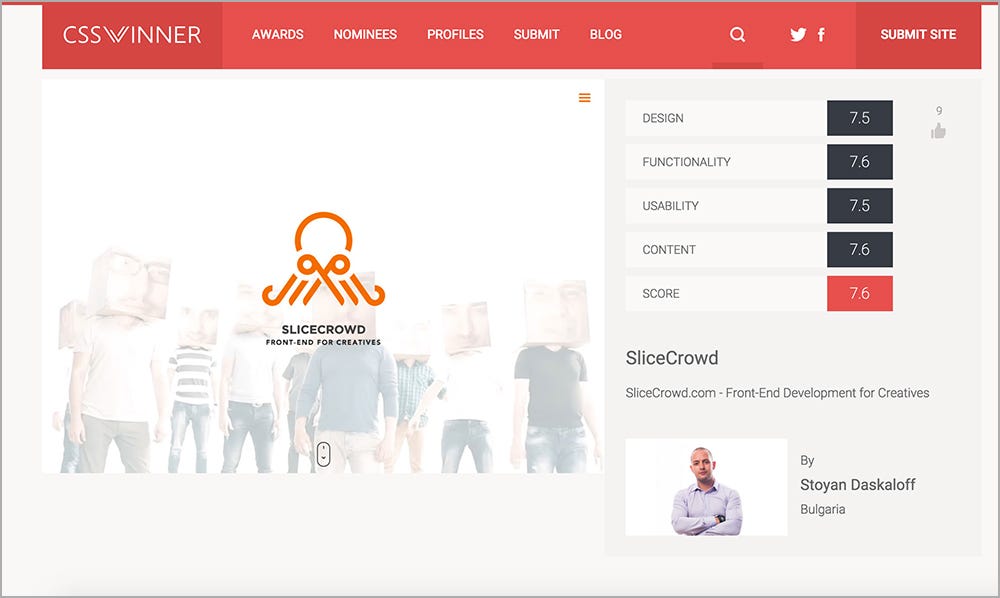The height and width of the screenshot is (598, 1000).
Task: Open the SliceCrowd title link
Action: (x=672, y=358)
